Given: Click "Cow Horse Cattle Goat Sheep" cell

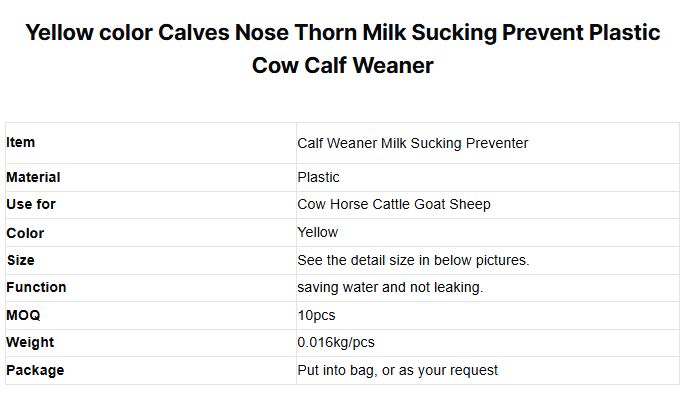Looking at the screenshot, I should 394,204.
